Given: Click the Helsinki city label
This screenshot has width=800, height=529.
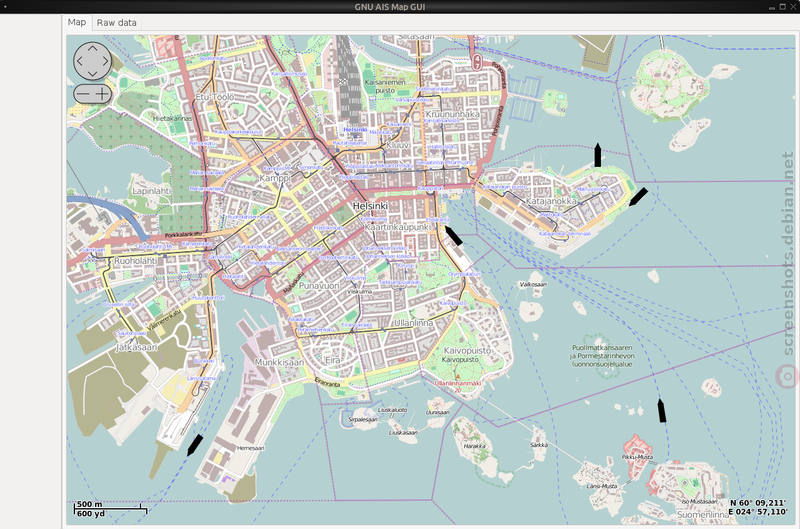Looking at the screenshot, I should coord(370,206).
